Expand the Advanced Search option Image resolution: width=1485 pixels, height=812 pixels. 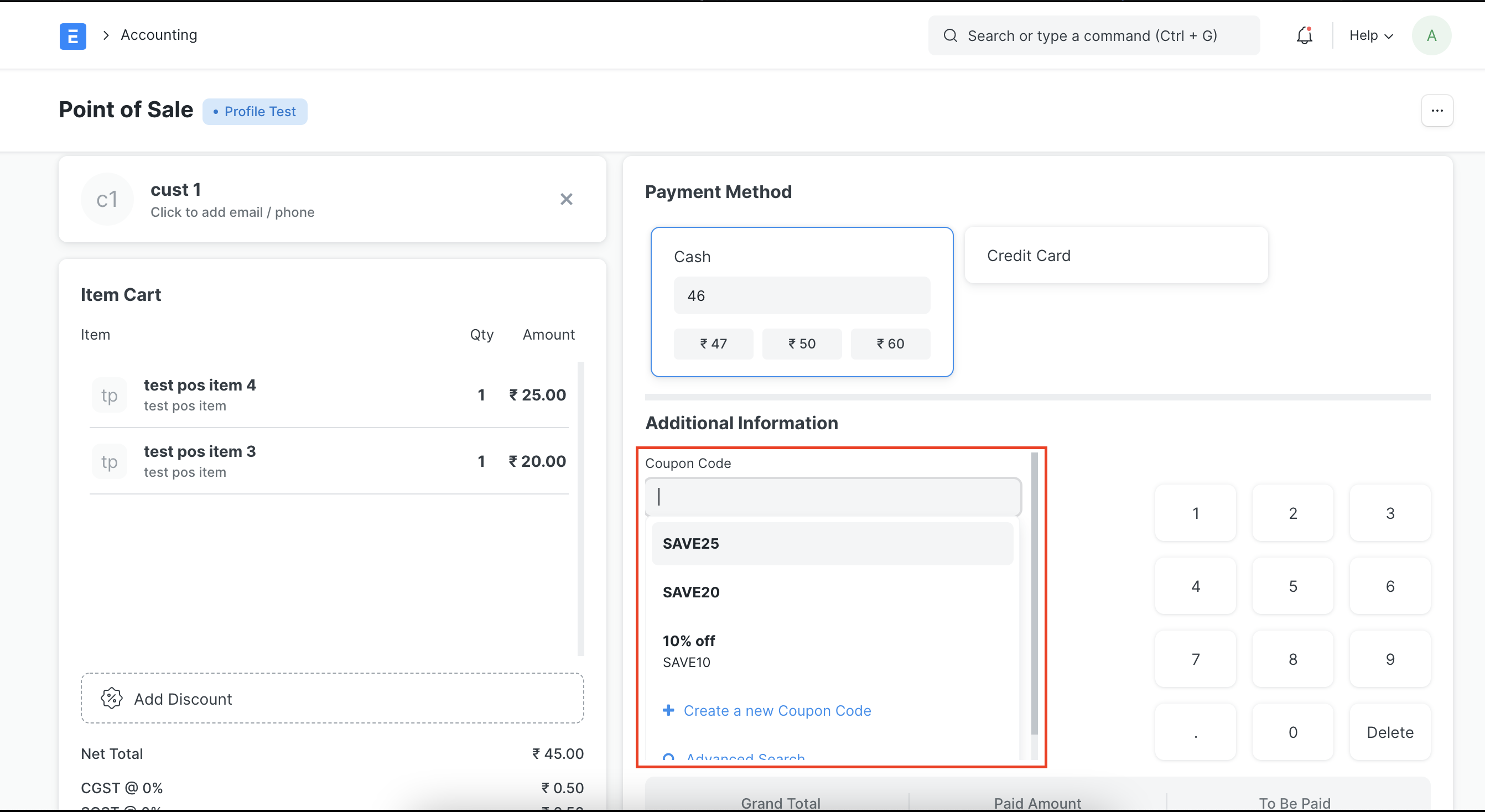point(744,758)
